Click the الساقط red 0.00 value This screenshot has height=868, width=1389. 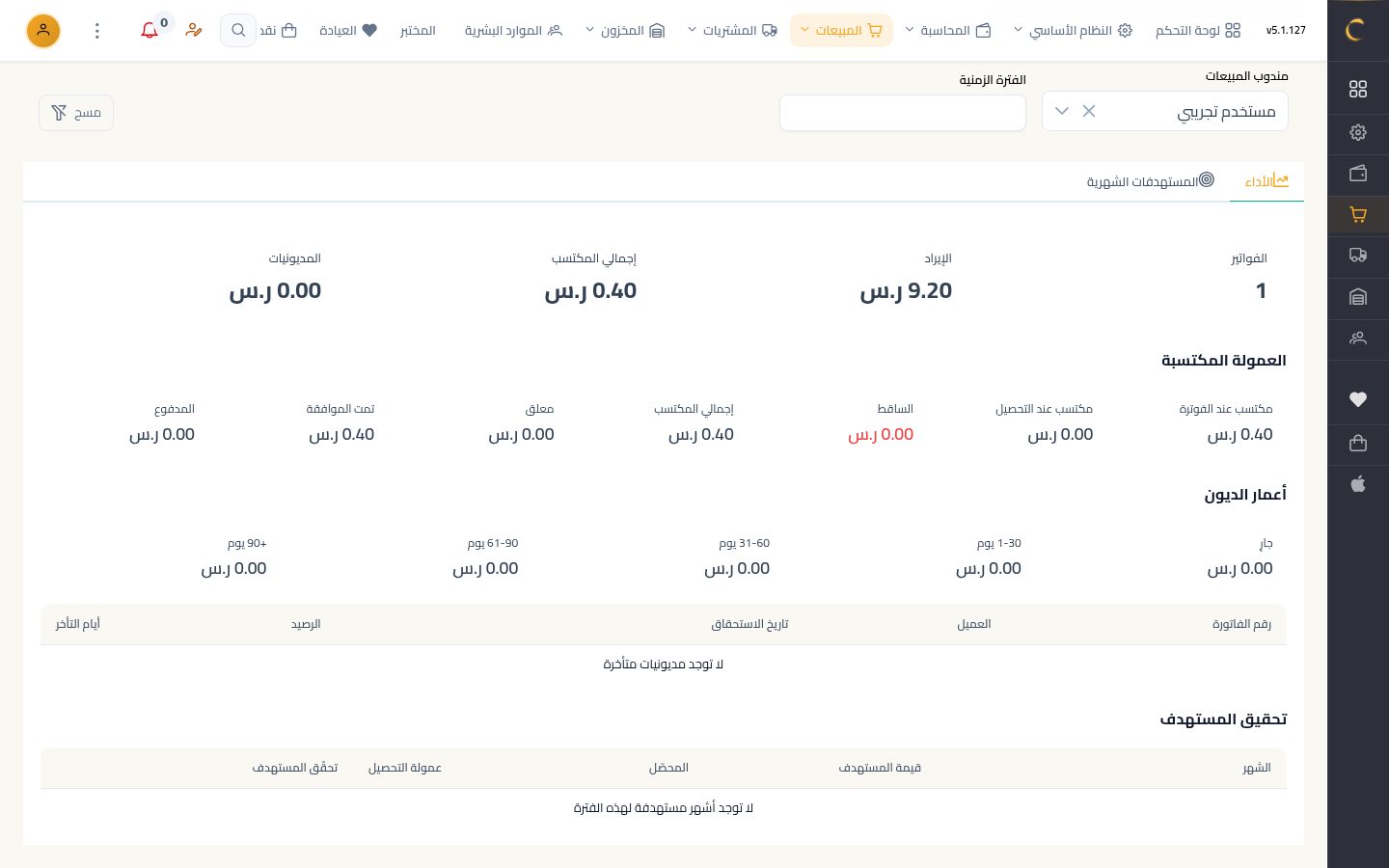(881, 435)
